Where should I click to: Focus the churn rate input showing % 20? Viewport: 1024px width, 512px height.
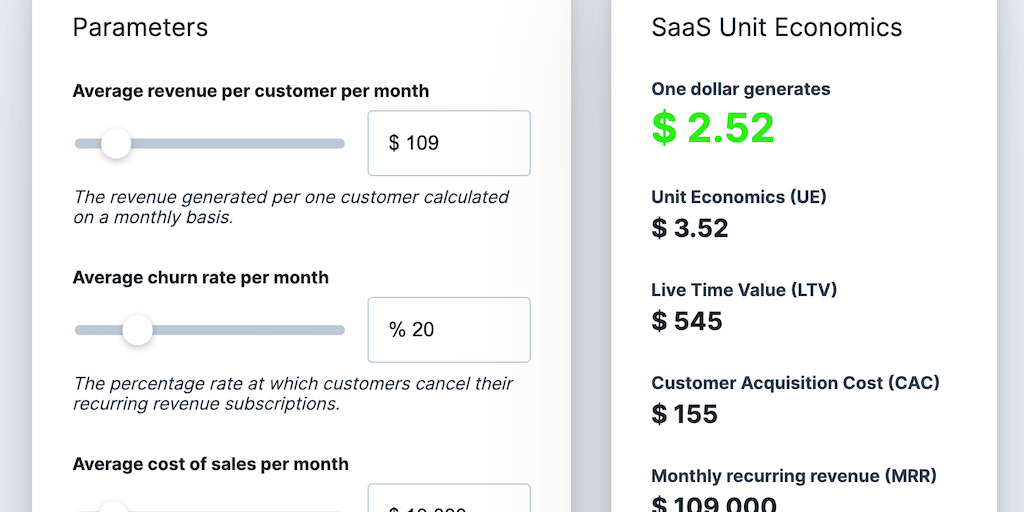pyautogui.click(x=449, y=329)
